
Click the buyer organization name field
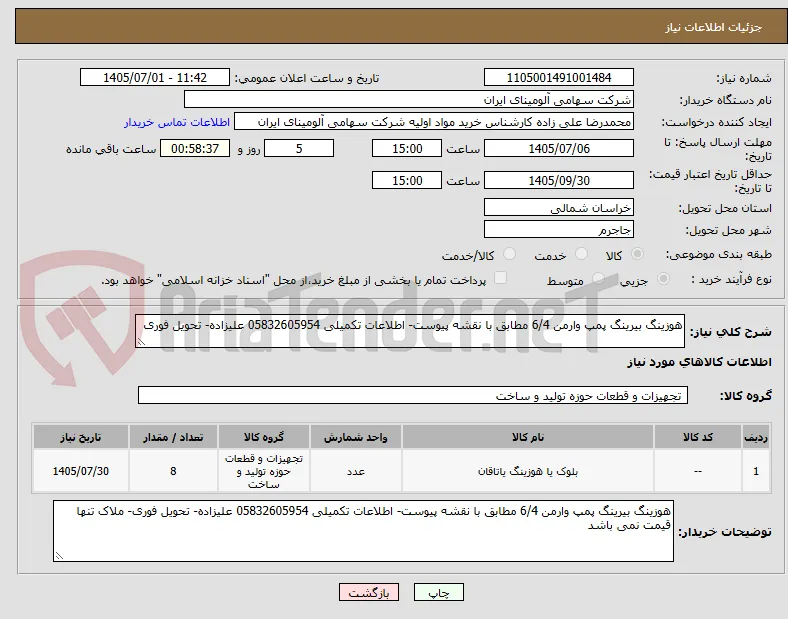tap(409, 99)
